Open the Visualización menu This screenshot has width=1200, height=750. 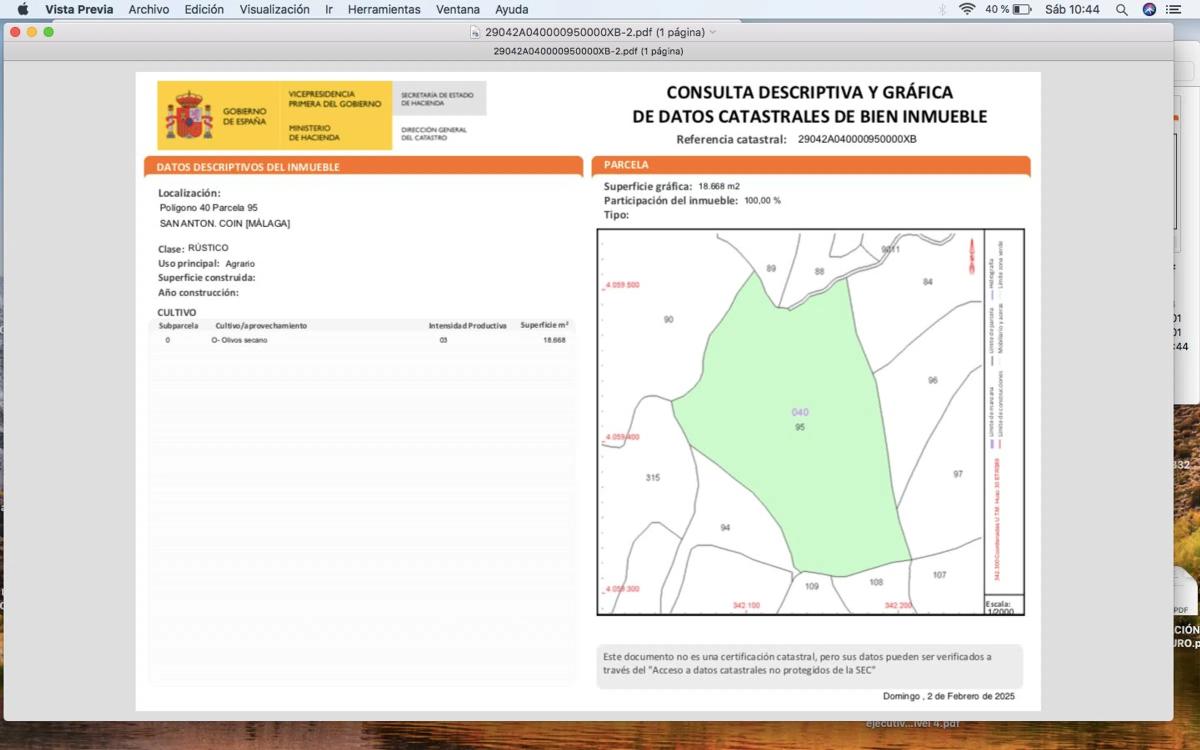click(274, 9)
